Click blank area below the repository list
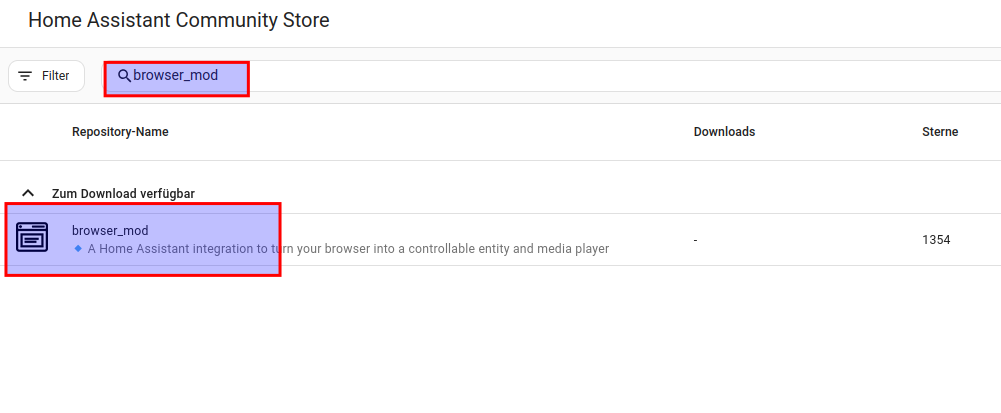 click(500, 340)
